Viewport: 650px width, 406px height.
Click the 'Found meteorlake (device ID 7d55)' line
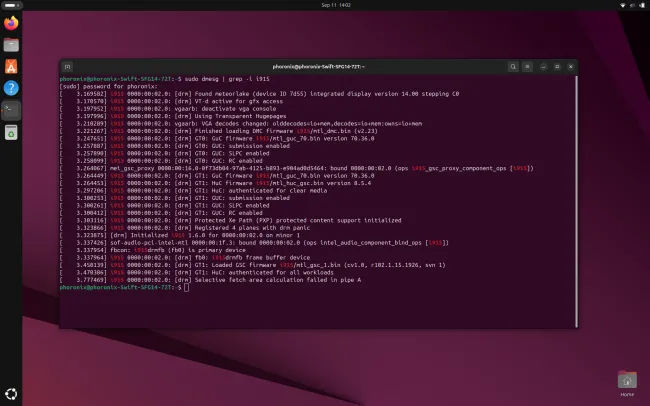[x=260, y=94]
